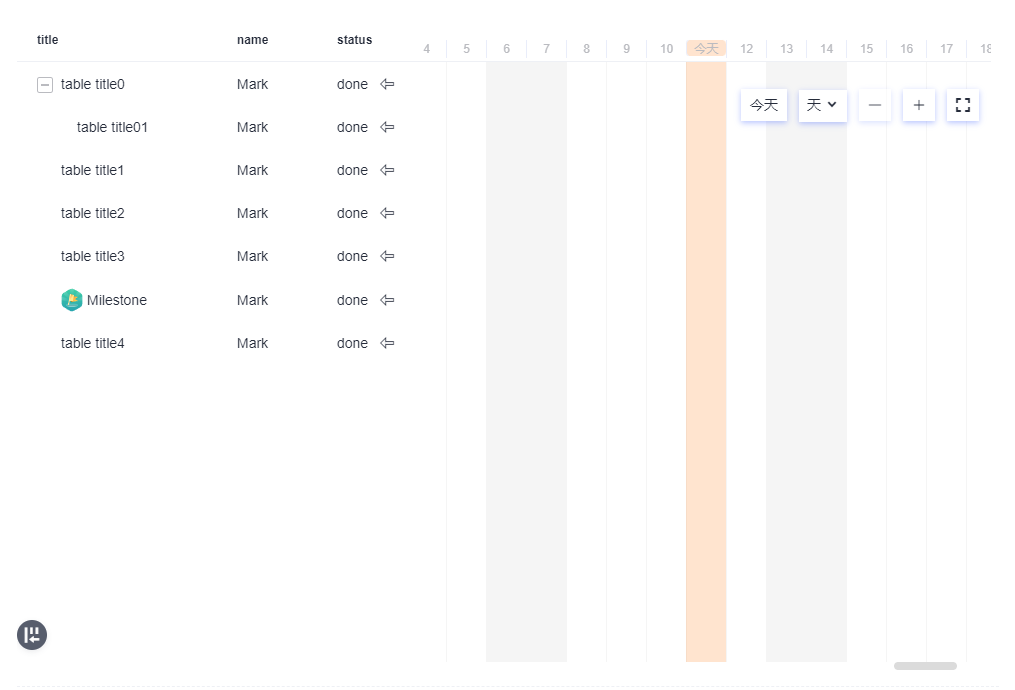
Task: Click the name column header
Action: tap(252, 39)
